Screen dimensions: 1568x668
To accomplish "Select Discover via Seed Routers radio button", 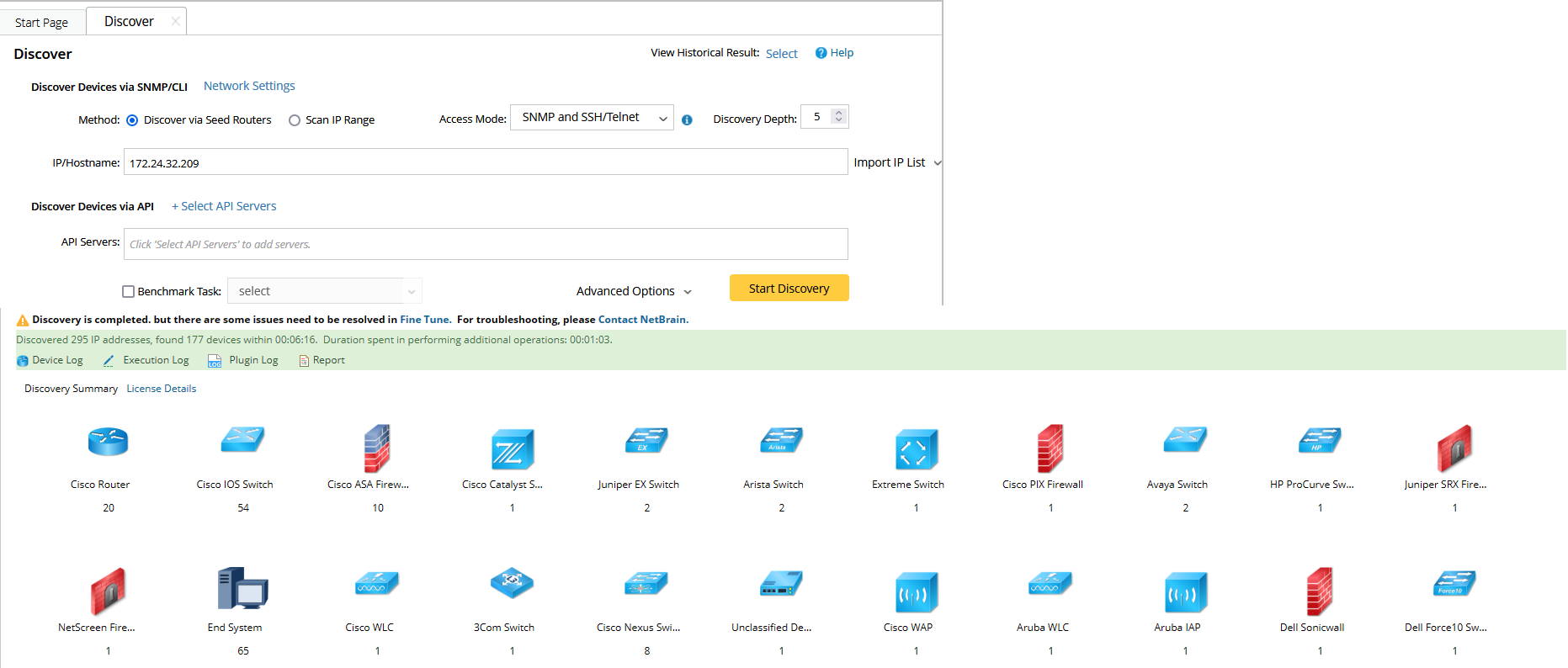I will [x=132, y=120].
